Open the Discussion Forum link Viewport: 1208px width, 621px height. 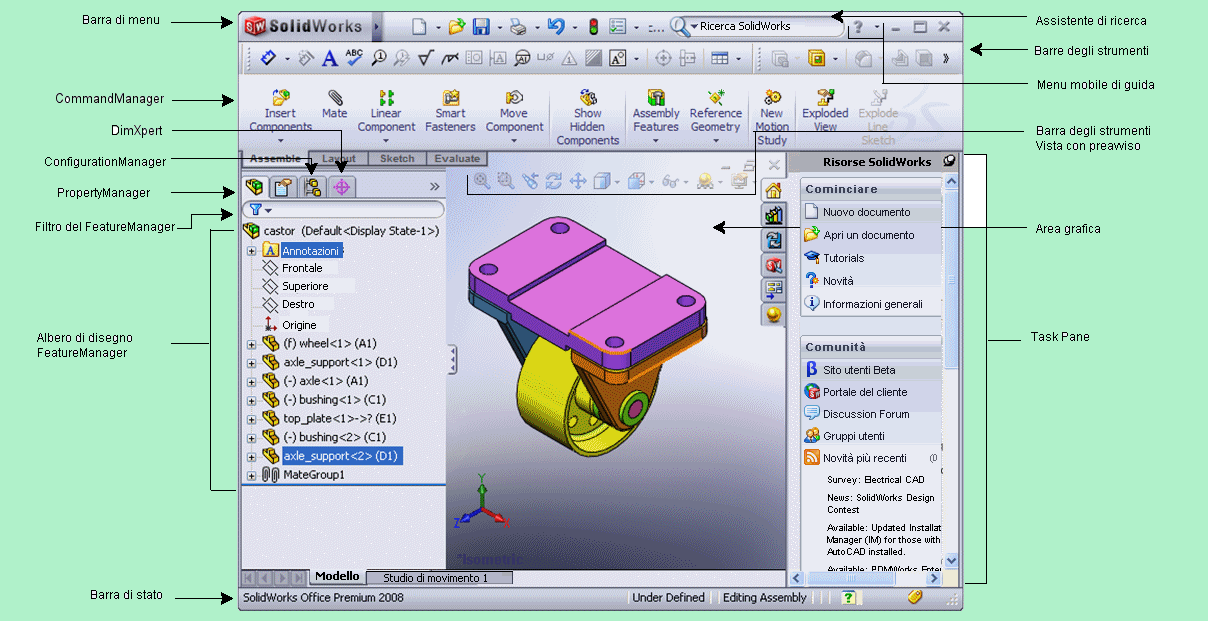click(866, 414)
